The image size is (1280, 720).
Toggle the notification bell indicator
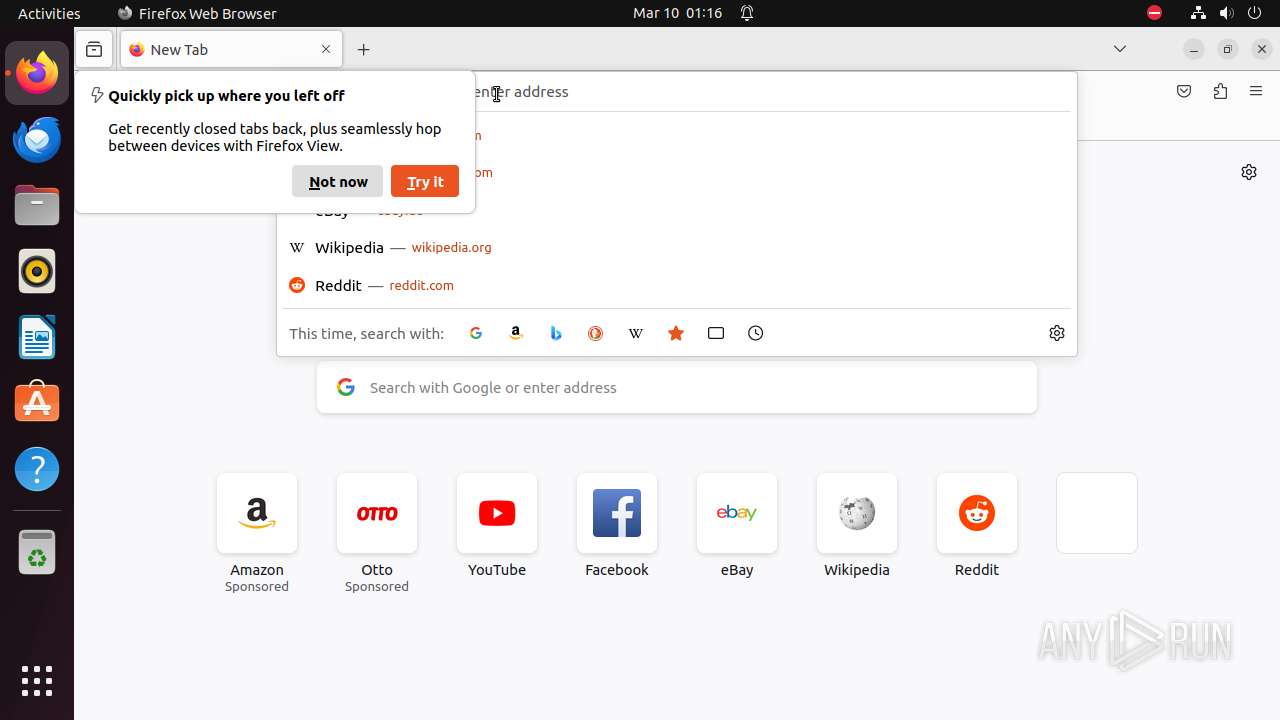[747, 13]
